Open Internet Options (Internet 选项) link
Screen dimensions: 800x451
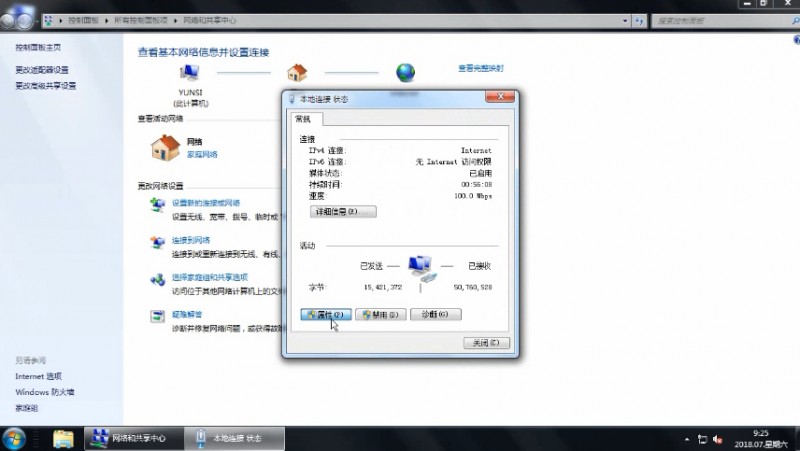pyautogui.click(x=38, y=377)
